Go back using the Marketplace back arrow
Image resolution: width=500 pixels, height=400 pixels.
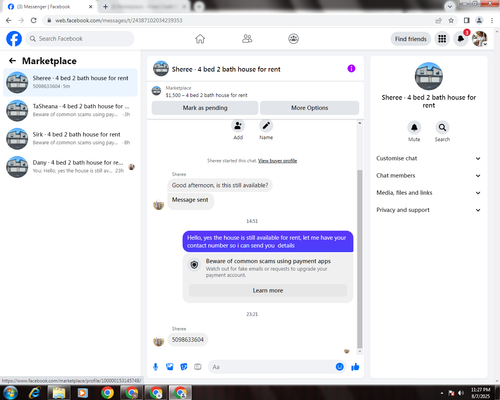pyautogui.click(x=12, y=61)
